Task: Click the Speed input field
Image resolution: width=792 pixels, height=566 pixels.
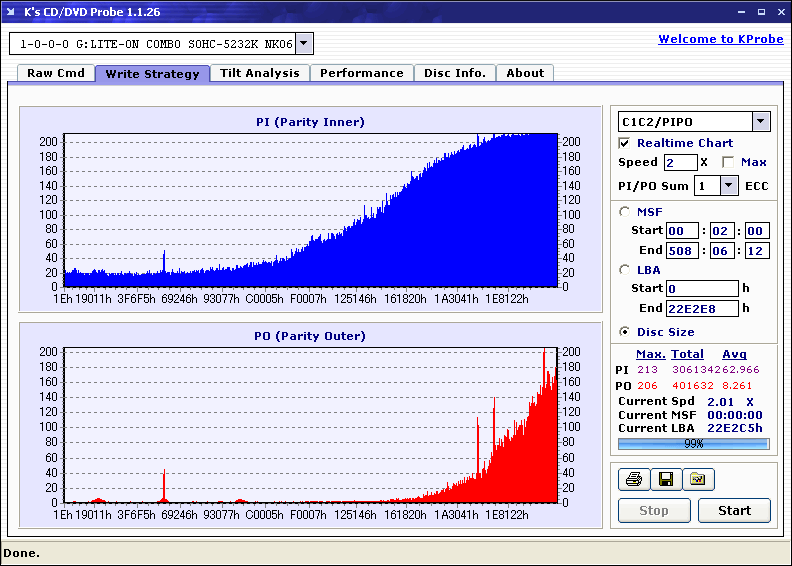Action: click(x=680, y=163)
